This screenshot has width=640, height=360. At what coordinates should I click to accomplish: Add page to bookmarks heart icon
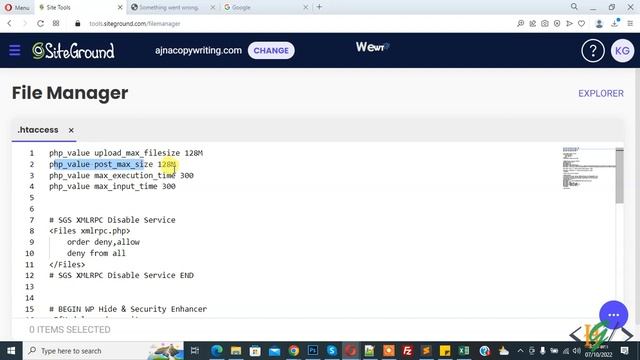[581, 24]
